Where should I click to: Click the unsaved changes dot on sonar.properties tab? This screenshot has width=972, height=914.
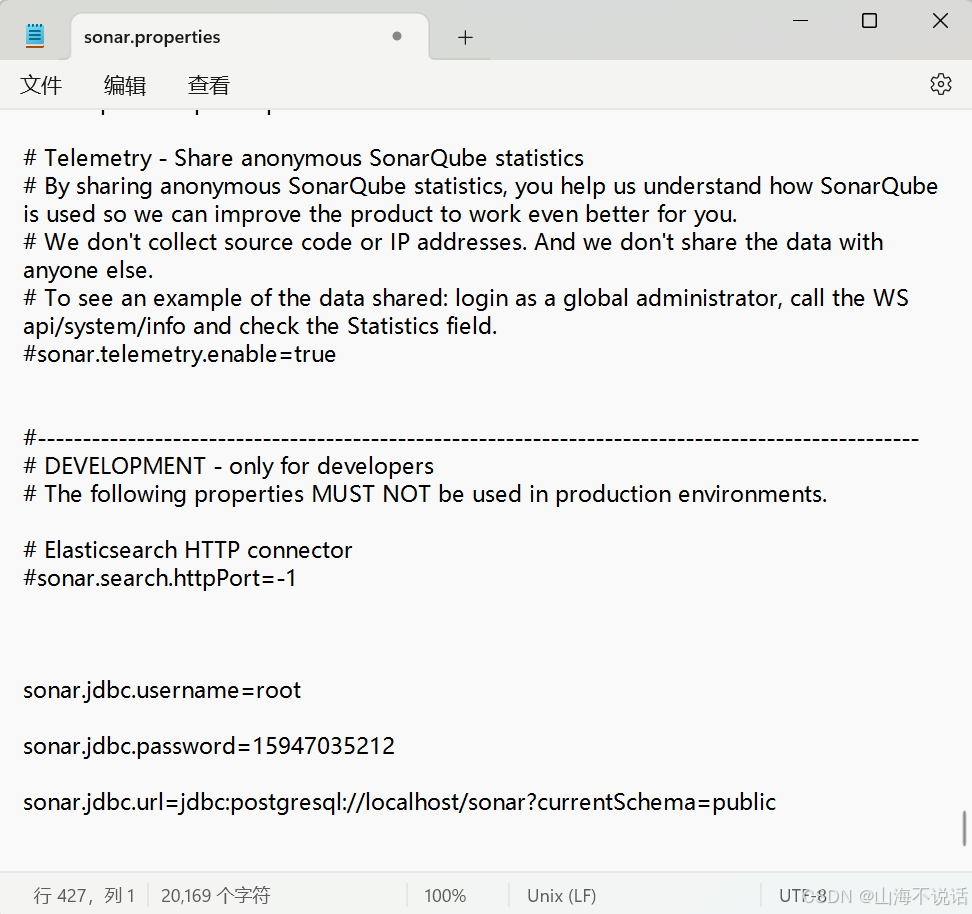pyautogui.click(x=396, y=36)
